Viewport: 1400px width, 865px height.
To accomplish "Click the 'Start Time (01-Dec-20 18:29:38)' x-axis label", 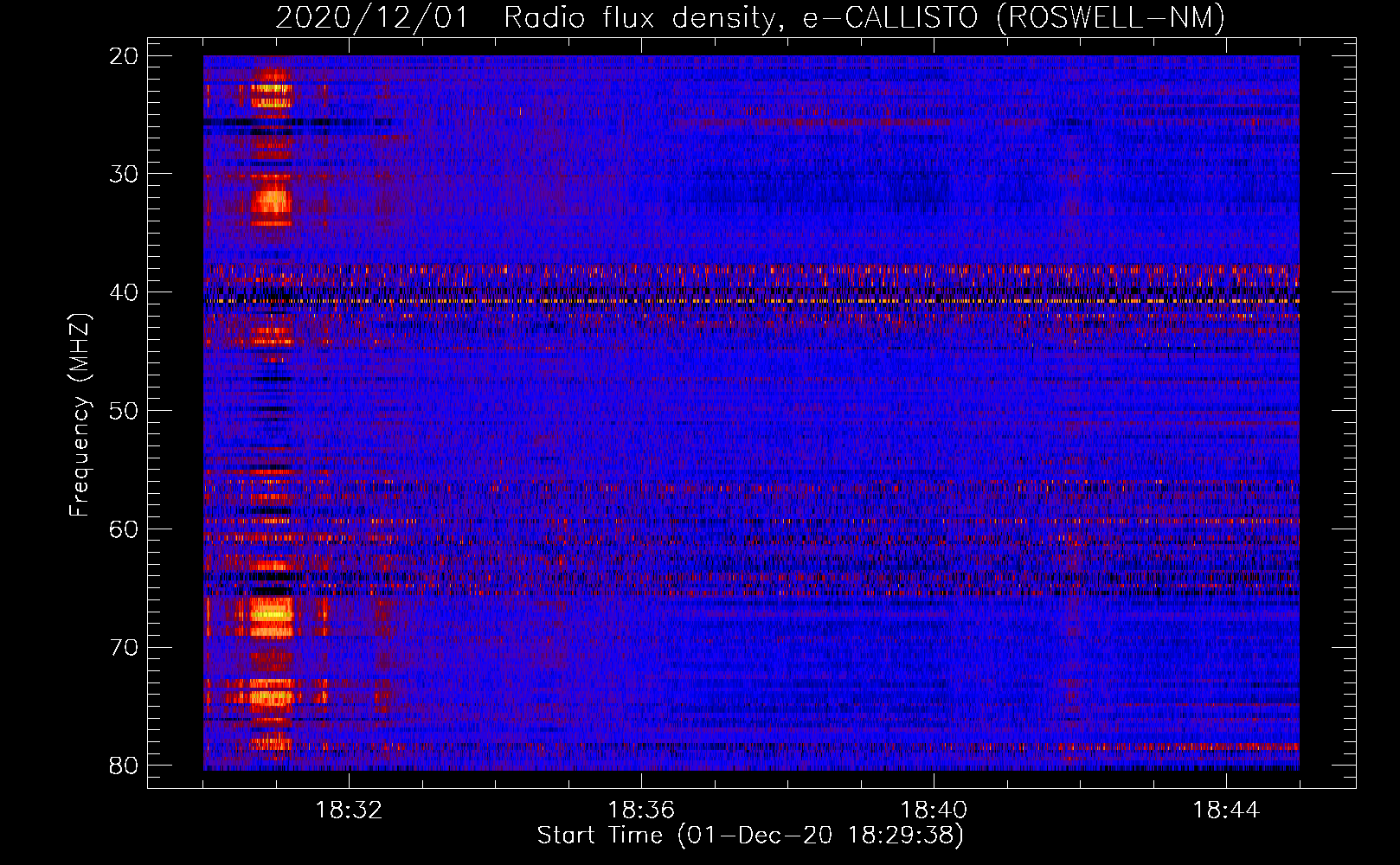I will [x=750, y=836].
